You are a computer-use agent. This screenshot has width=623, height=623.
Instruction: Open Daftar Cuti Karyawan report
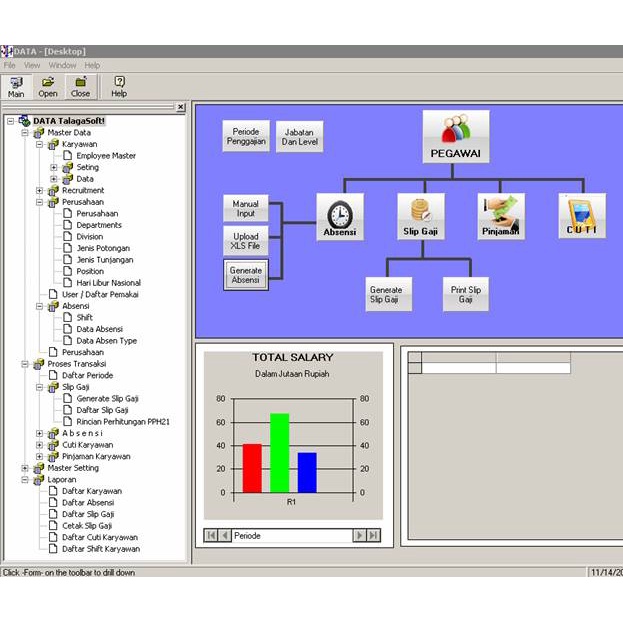point(100,538)
